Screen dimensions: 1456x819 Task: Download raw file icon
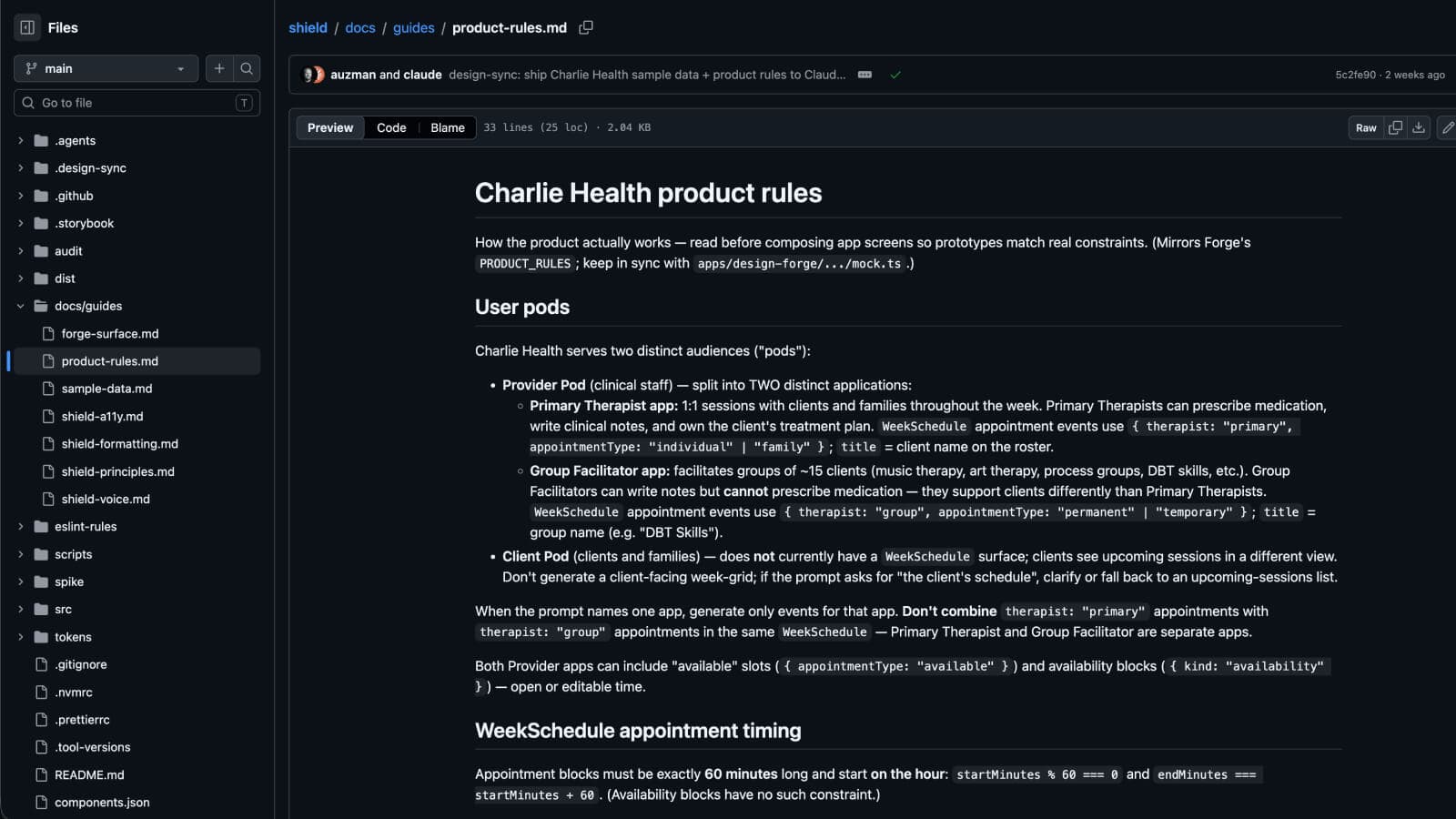[1419, 127]
